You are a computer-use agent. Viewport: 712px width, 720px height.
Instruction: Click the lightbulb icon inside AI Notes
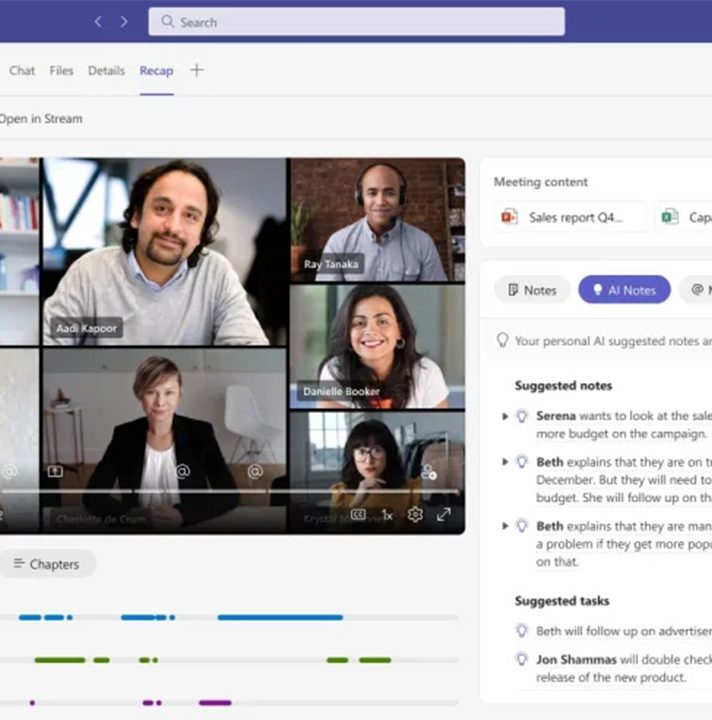(598, 290)
